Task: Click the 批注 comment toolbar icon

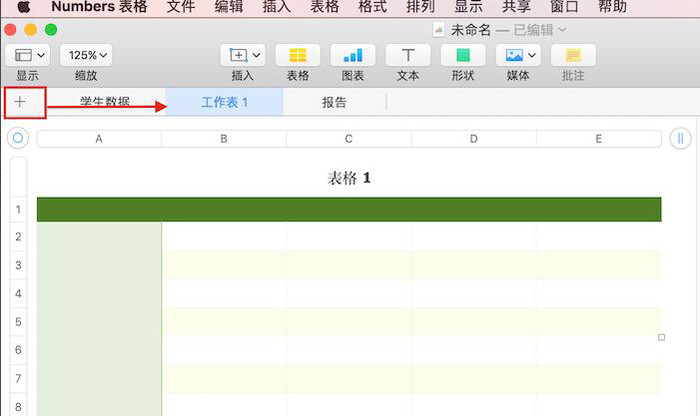Action: [573, 55]
